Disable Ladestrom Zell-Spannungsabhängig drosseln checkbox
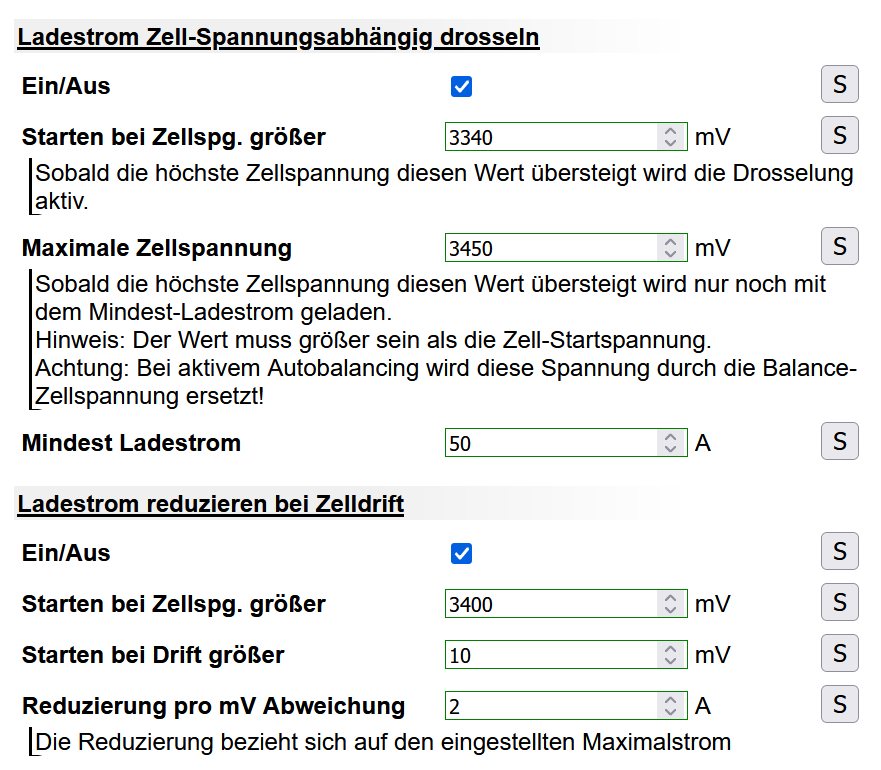Image resolution: width=881 pixels, height=770 pixels. [x=461, y=87]
